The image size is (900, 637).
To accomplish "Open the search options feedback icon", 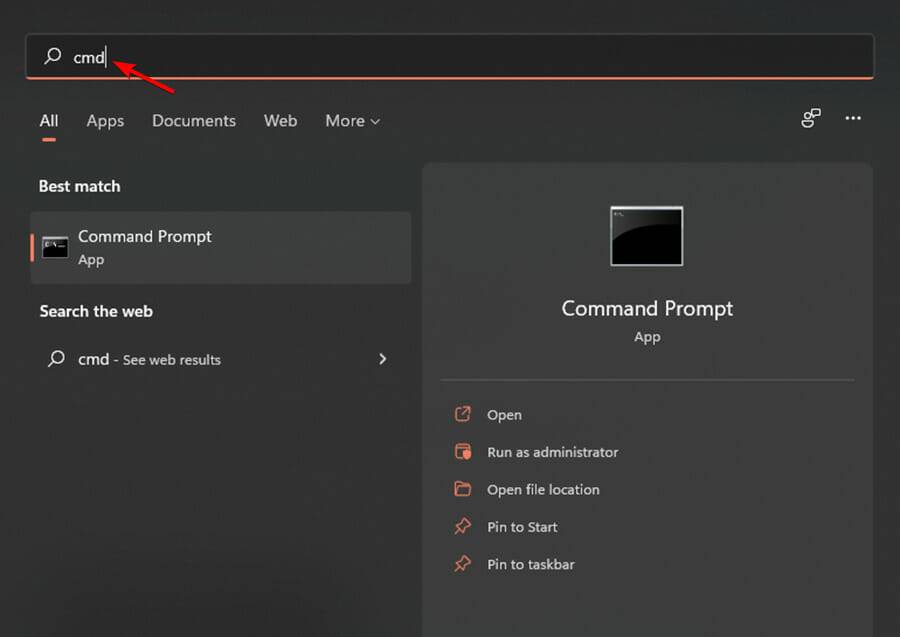I will tap(811, 119).
